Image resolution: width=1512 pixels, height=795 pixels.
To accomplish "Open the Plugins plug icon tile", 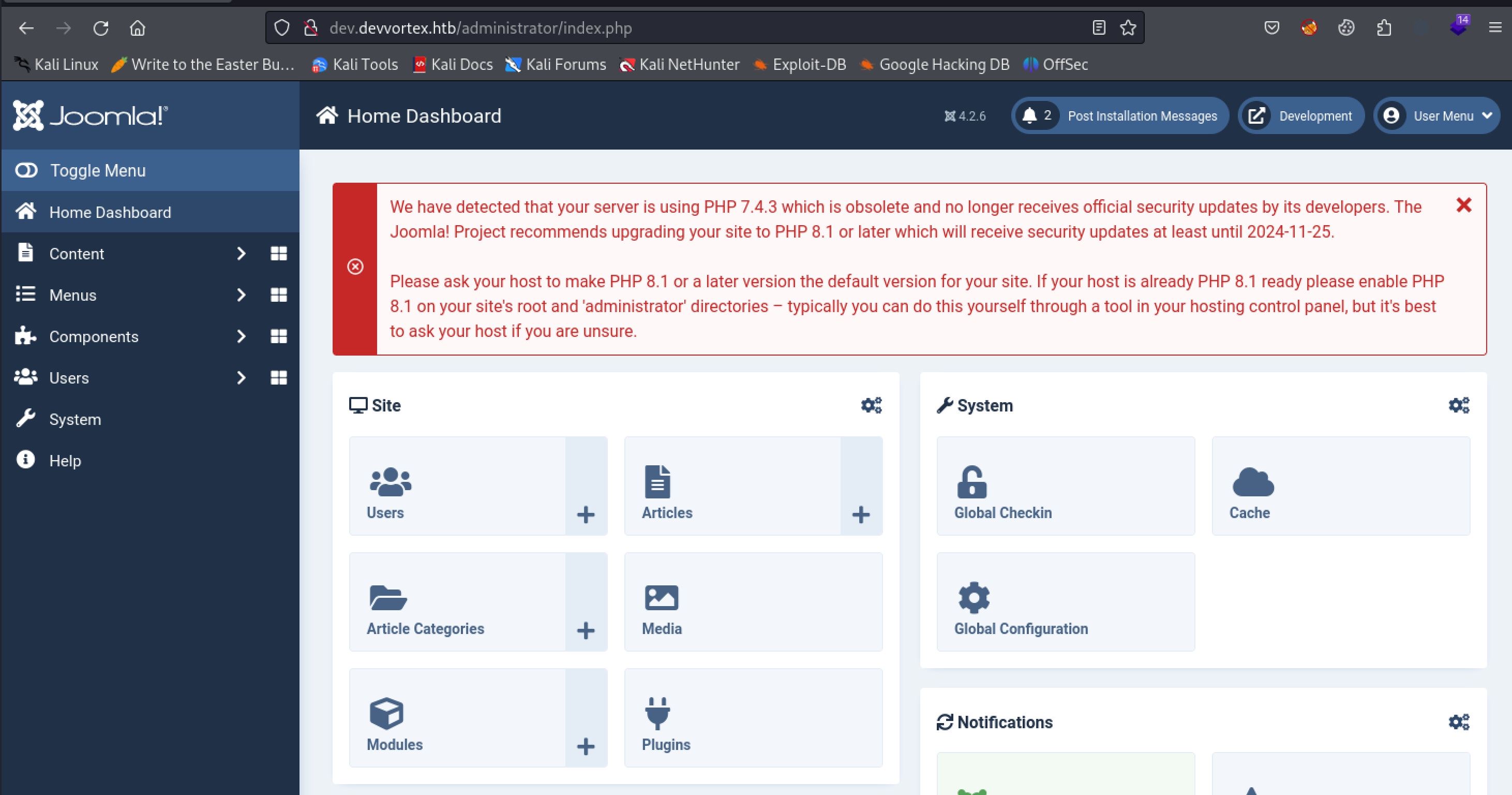I will [657, 713].
